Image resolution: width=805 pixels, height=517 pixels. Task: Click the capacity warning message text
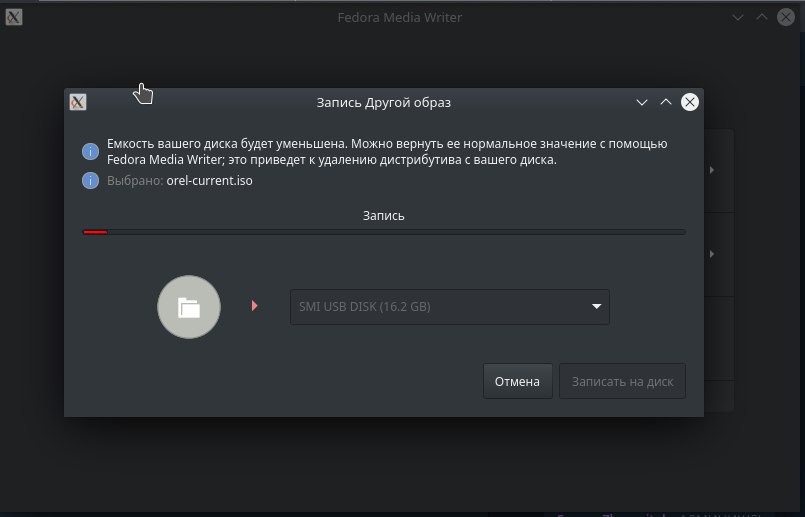coord(387,151)
